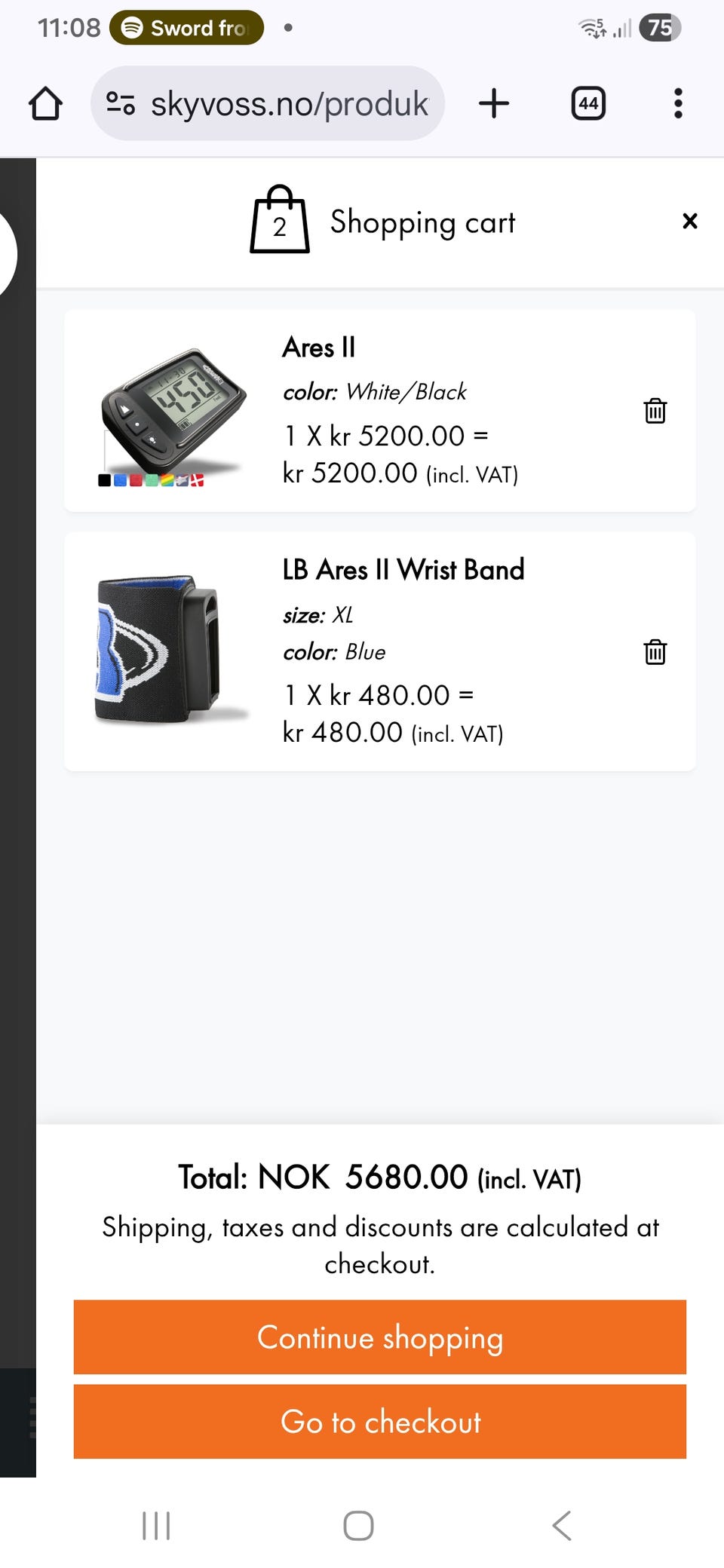Viewport: 724px width, 1568px height.
Task: Open a new browser tab
Action: [494, 103]
